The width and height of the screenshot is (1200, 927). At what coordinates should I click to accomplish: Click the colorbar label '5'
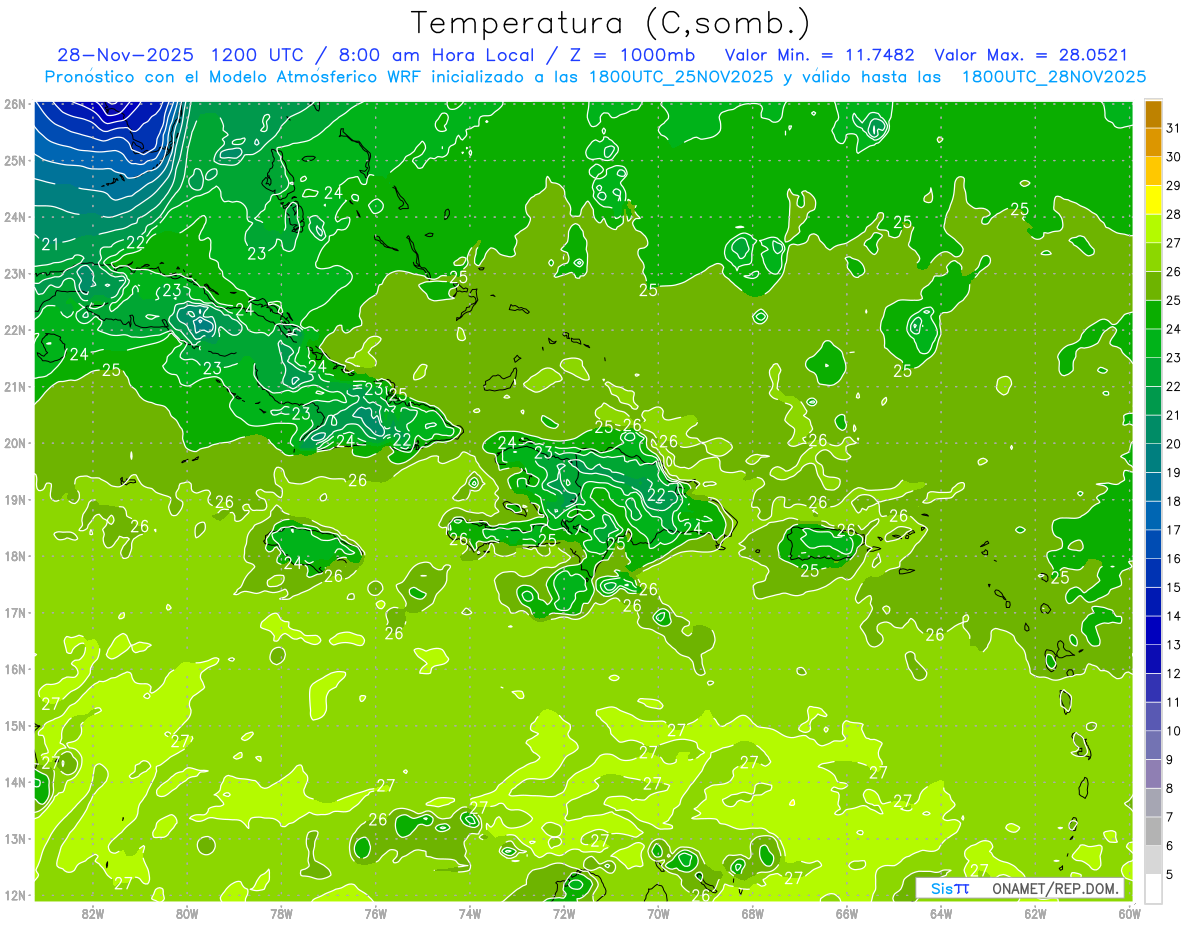point(1171,874)
